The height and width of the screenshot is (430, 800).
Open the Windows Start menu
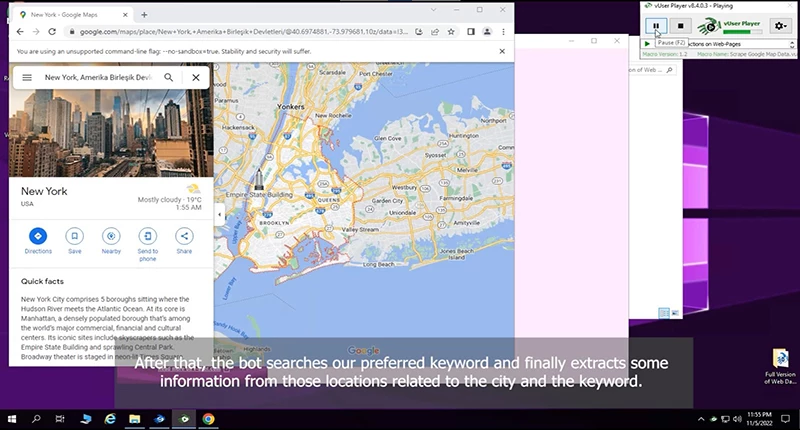(x=12, y=419)
